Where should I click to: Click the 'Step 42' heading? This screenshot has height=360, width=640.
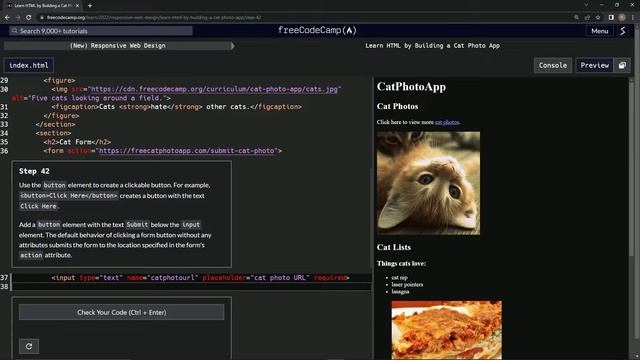(x=34, y=171)
